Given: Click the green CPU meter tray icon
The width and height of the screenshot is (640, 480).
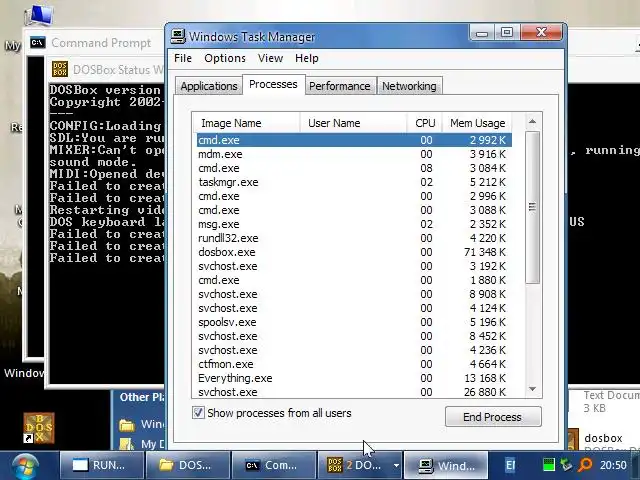Looking at the screenshot, I should point(549,465).
